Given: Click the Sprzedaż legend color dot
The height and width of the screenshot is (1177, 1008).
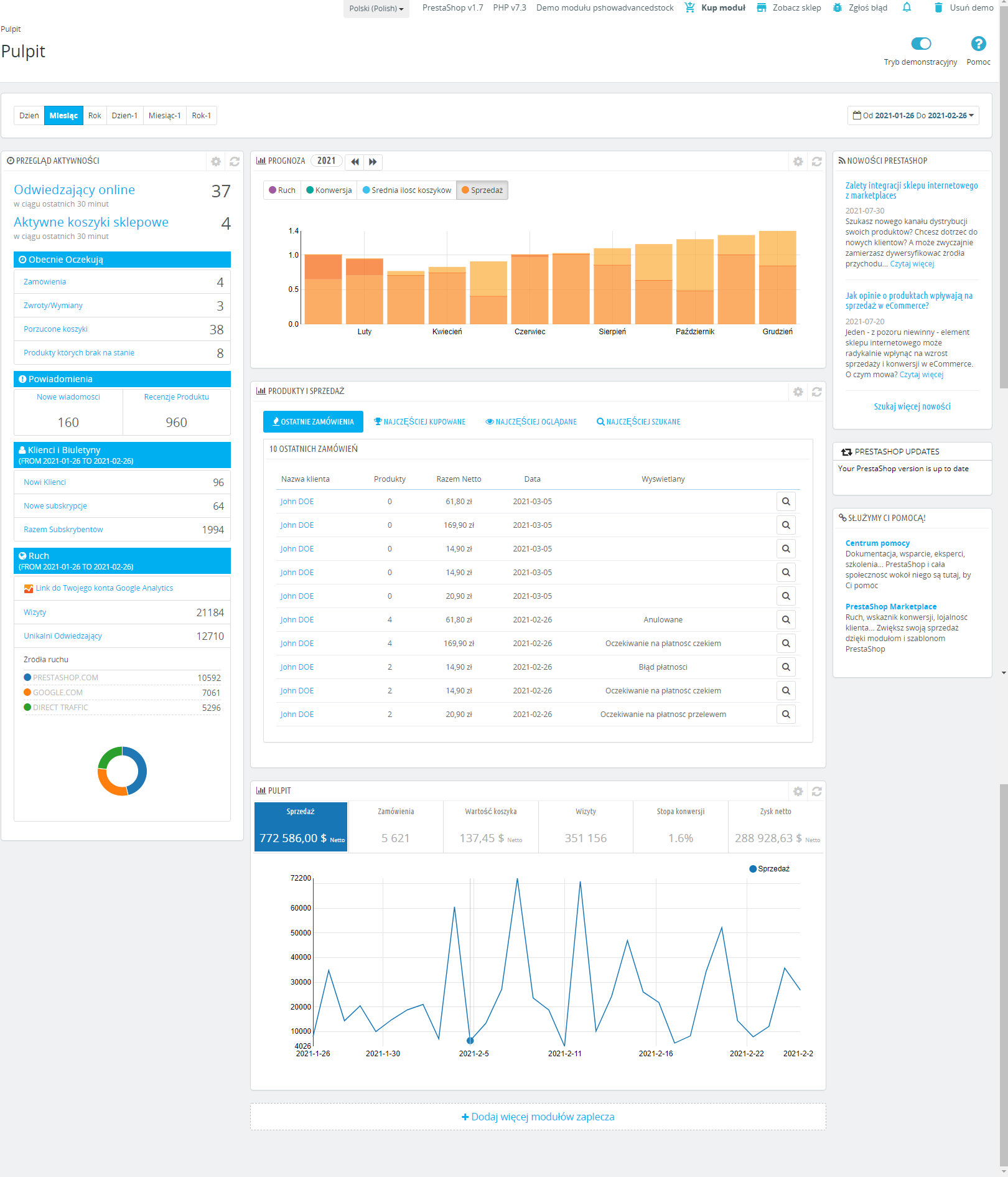Looking at the screenshot, I should click(x=753, y=869).
